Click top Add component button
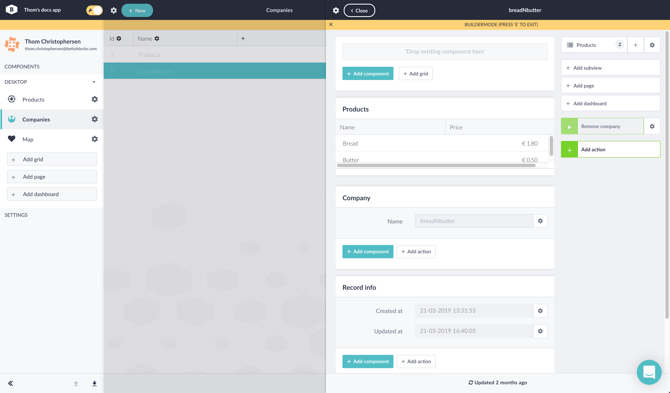The height and width of the screenshot is (393, 670). click(x=367, y=73)
